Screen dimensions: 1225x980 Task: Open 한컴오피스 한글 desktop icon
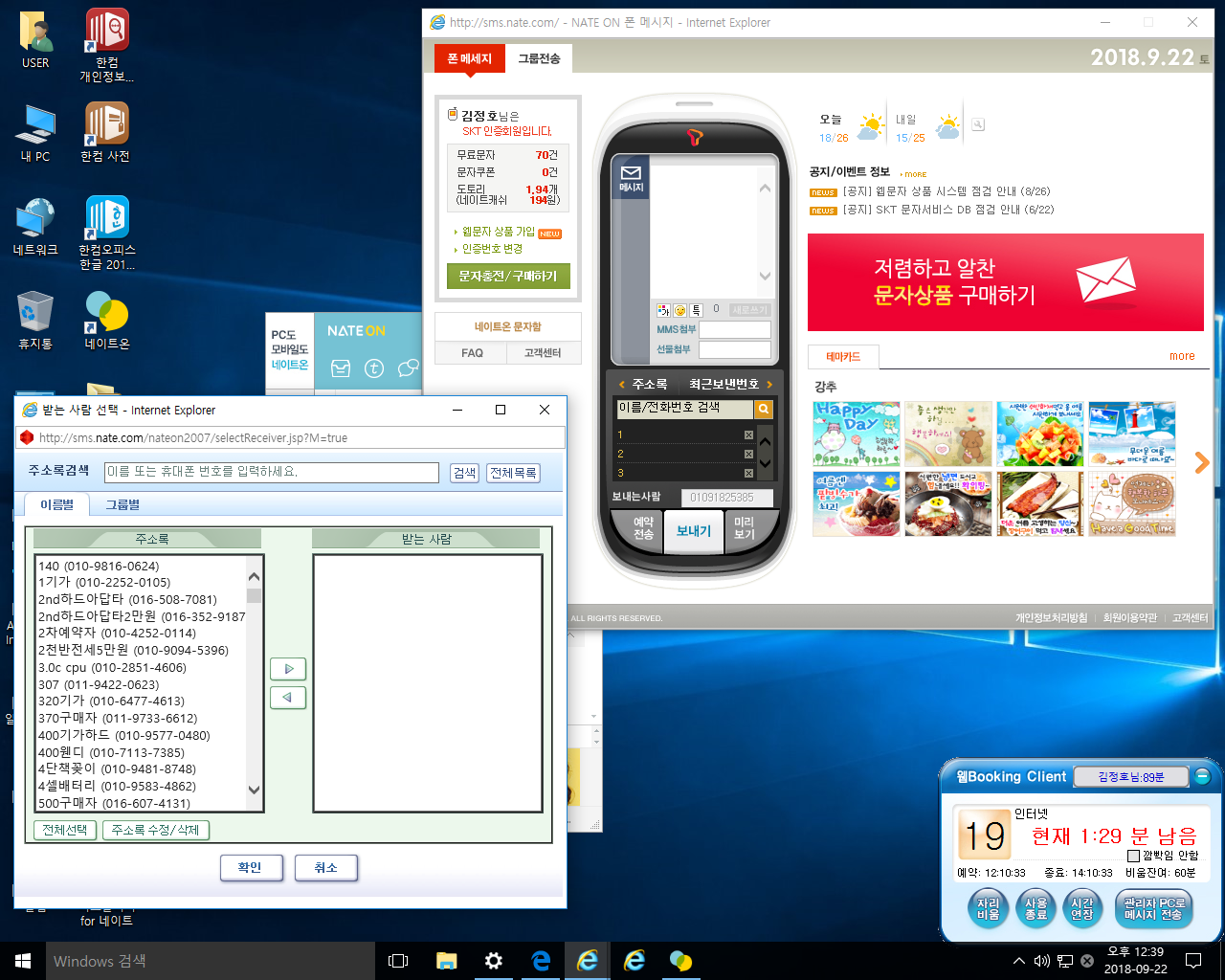(106, 233)
